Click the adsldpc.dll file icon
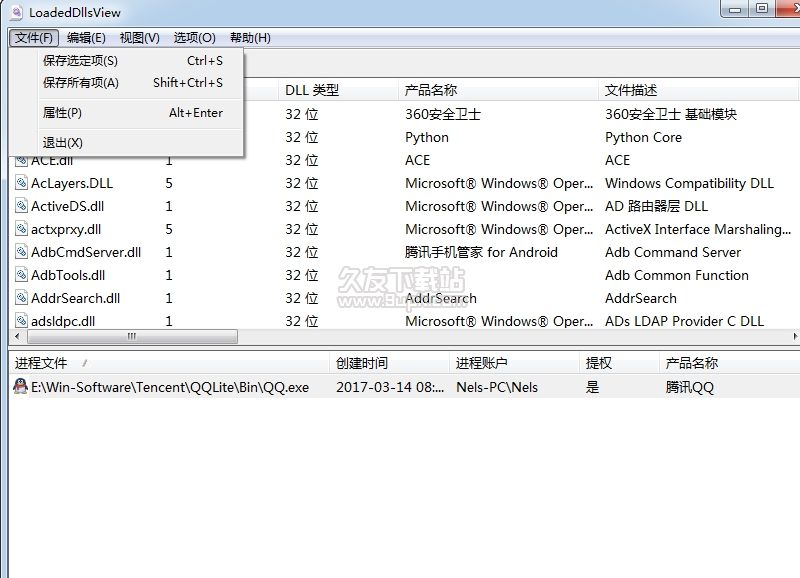Viewport: 800px width, 578px height. [x=21, y=320]
